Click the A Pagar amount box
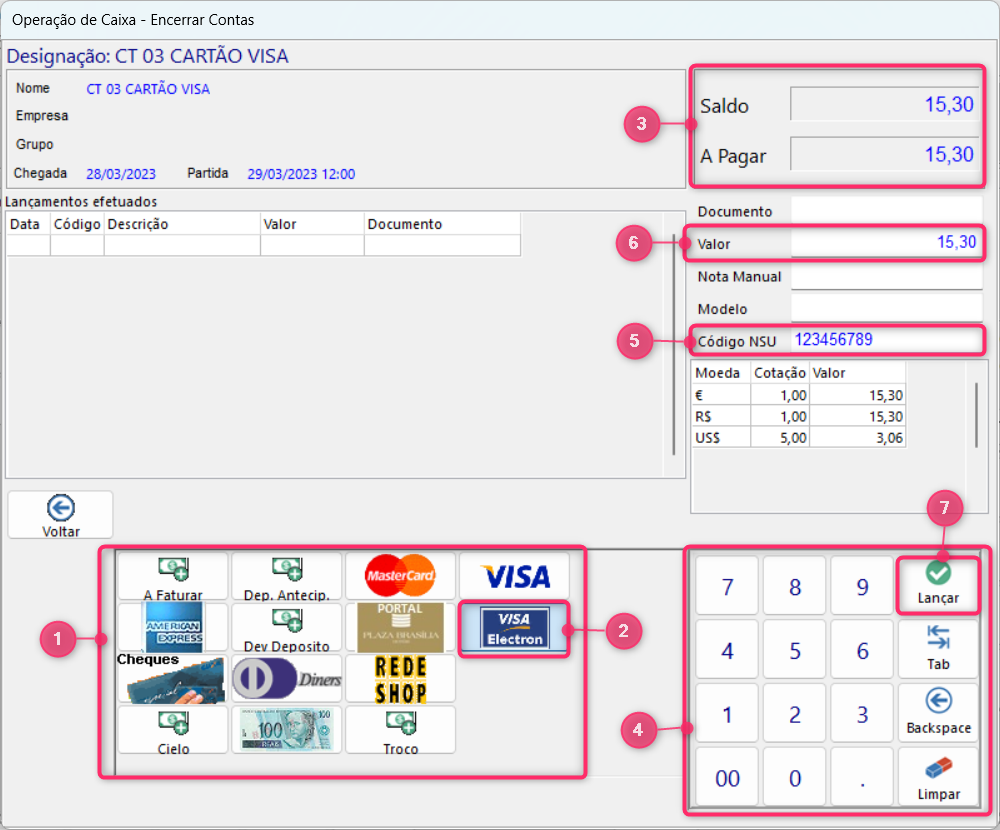Image resolution: width=1000 pixels, height=830 pixels. pyautogui.click(x=884, y=153)
